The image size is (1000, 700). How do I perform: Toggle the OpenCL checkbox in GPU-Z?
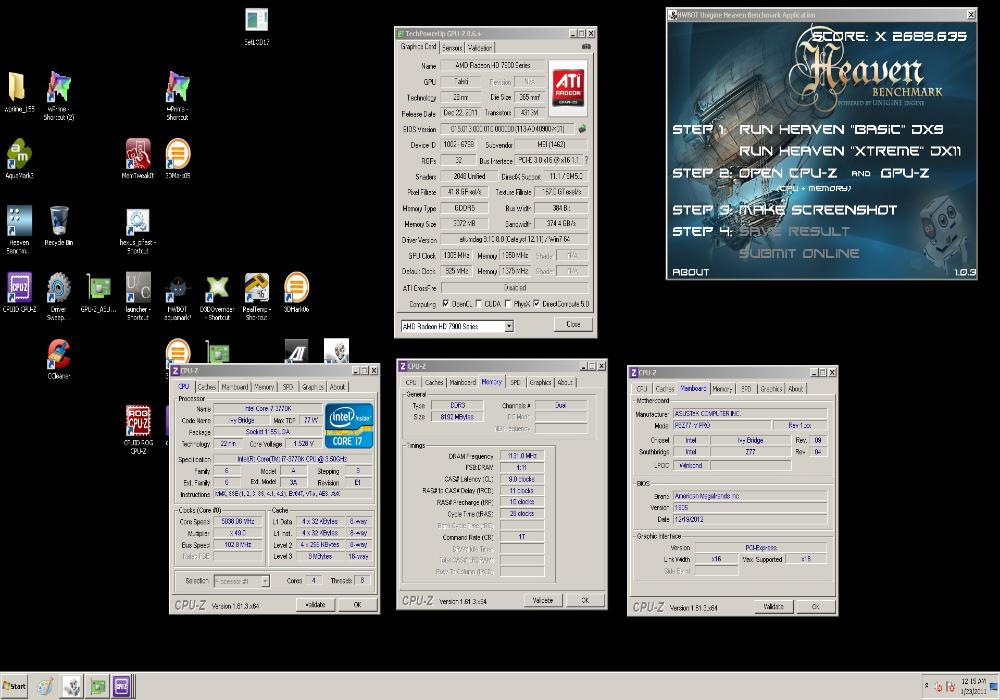click(x=445, y=304)
